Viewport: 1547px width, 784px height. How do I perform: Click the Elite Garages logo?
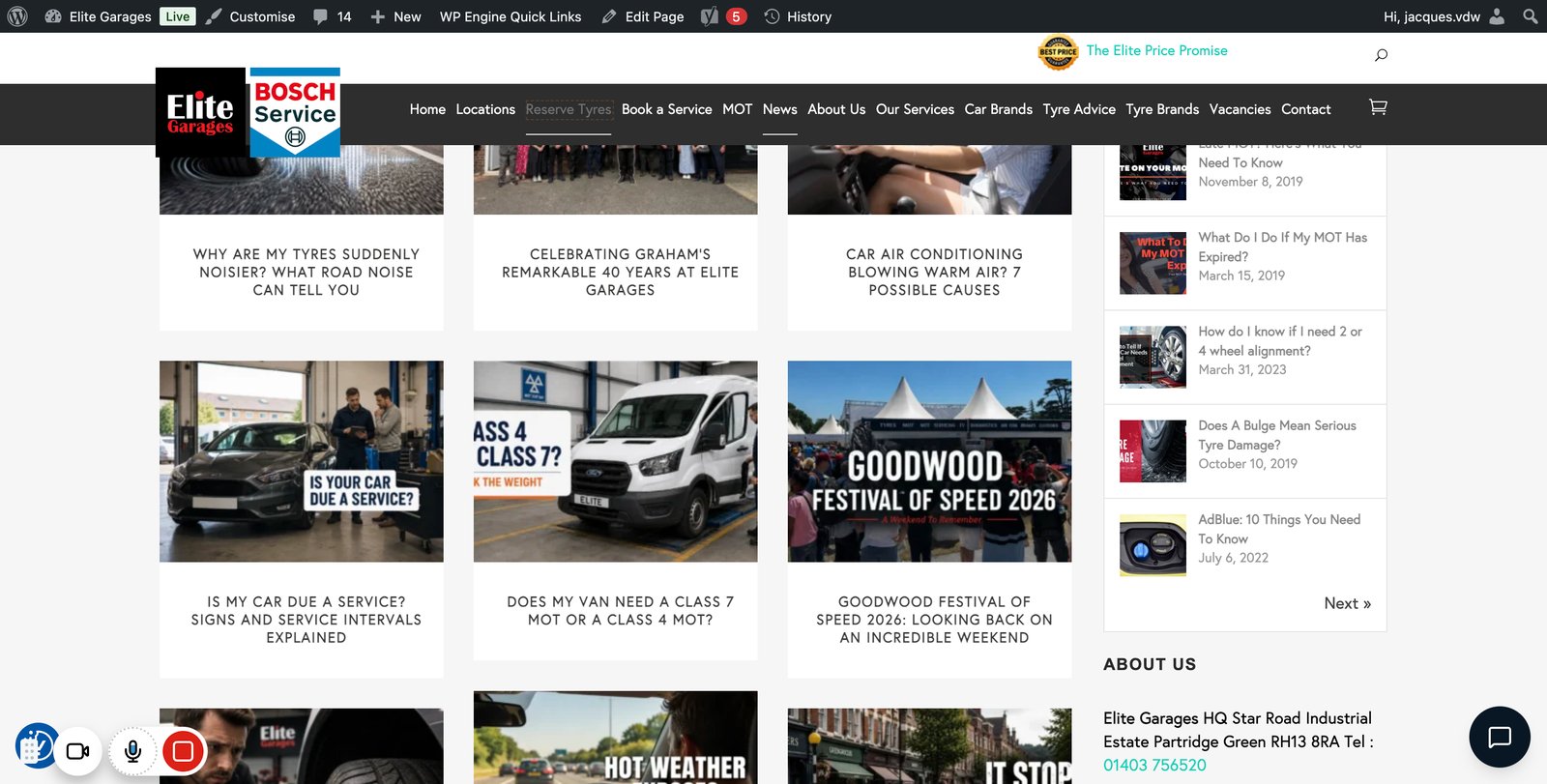pos(200,112)
